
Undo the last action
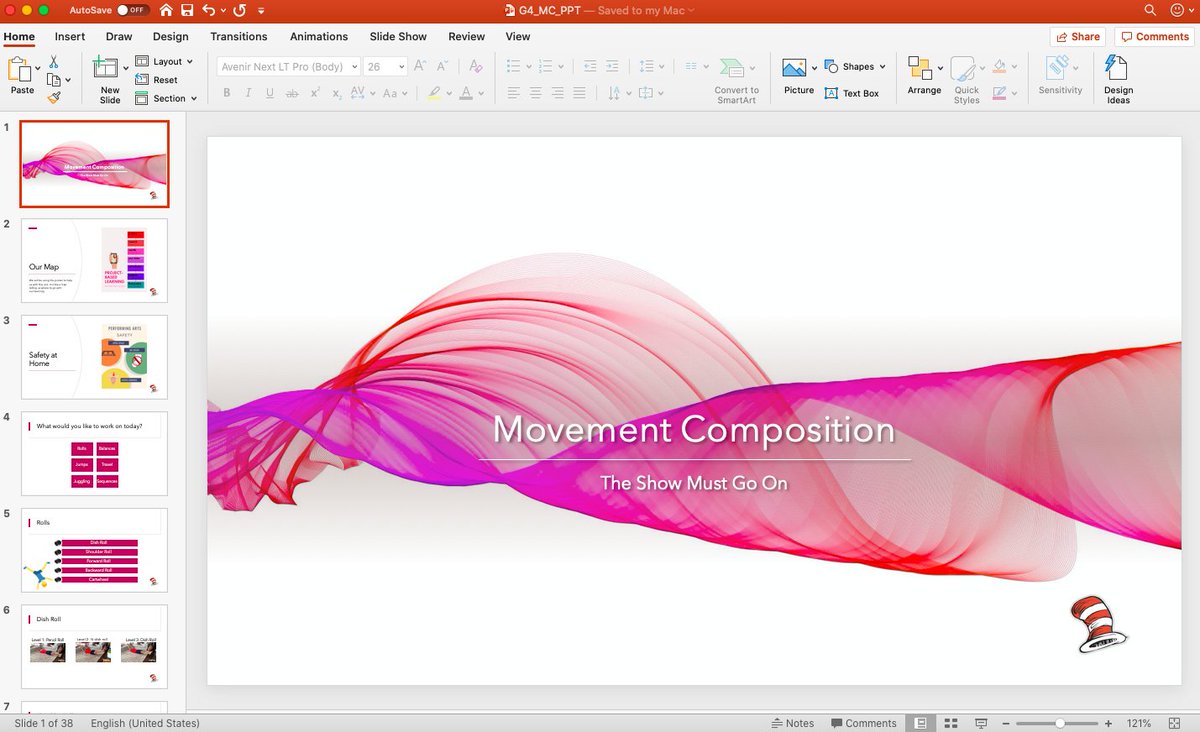pyautogui.click(x=208, y=10)
